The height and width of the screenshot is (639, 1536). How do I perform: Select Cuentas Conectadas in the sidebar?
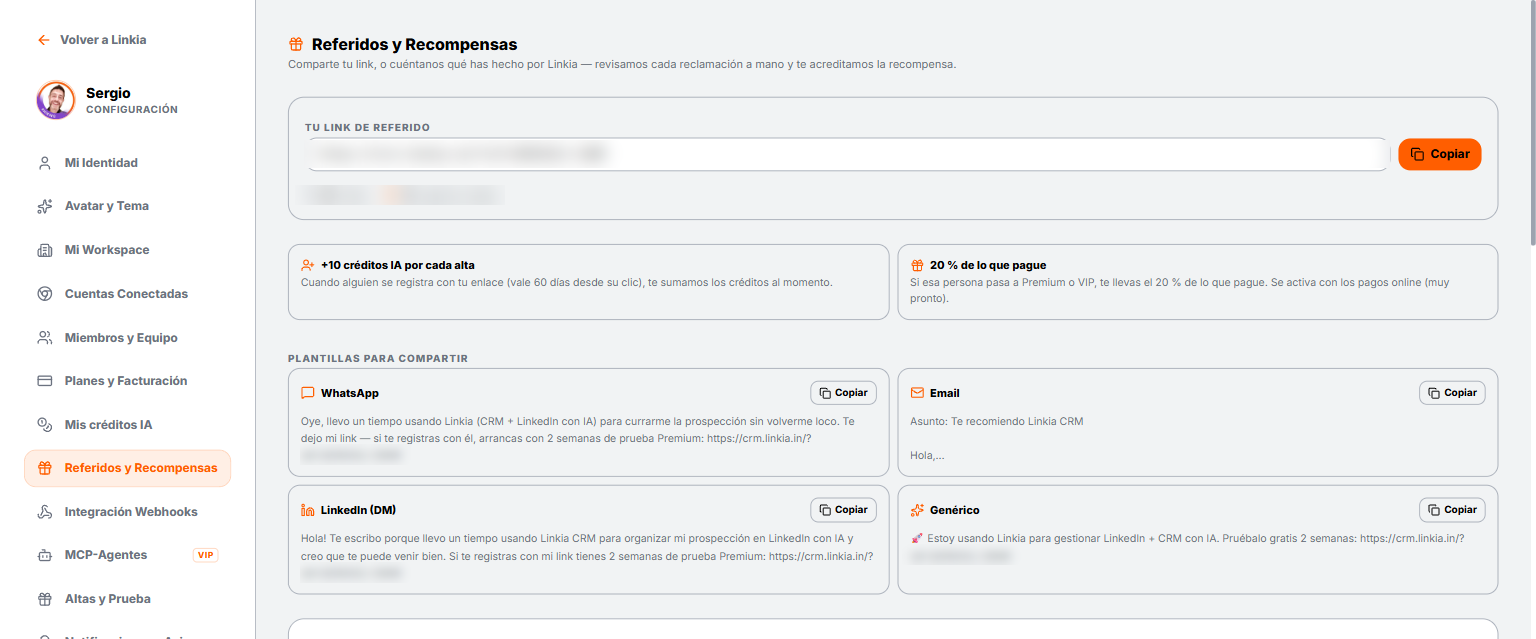coord(128,294)
